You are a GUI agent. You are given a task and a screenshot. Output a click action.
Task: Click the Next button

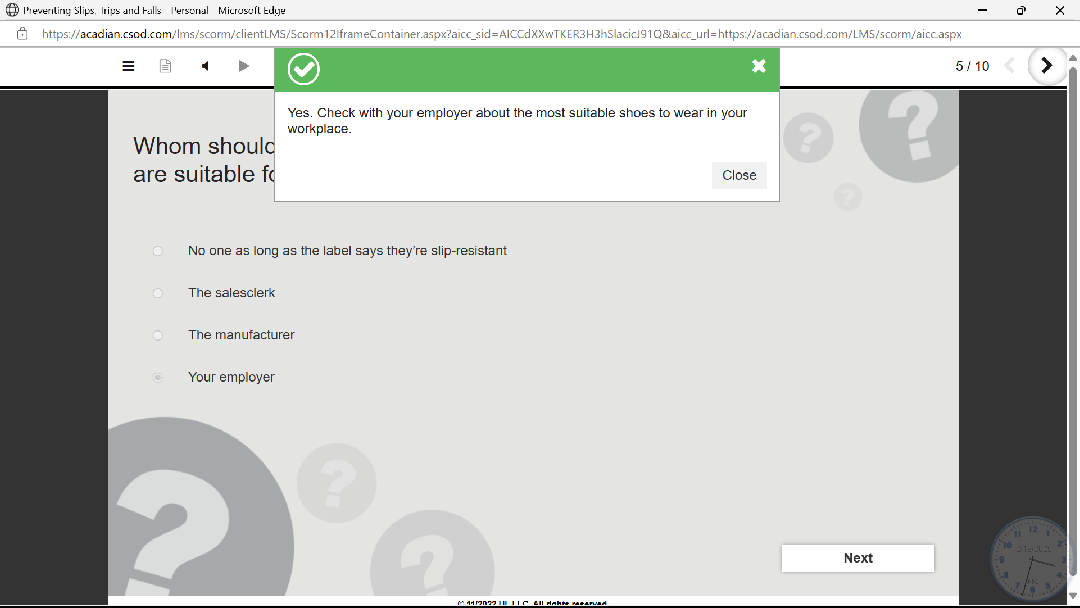coord(857,558)
